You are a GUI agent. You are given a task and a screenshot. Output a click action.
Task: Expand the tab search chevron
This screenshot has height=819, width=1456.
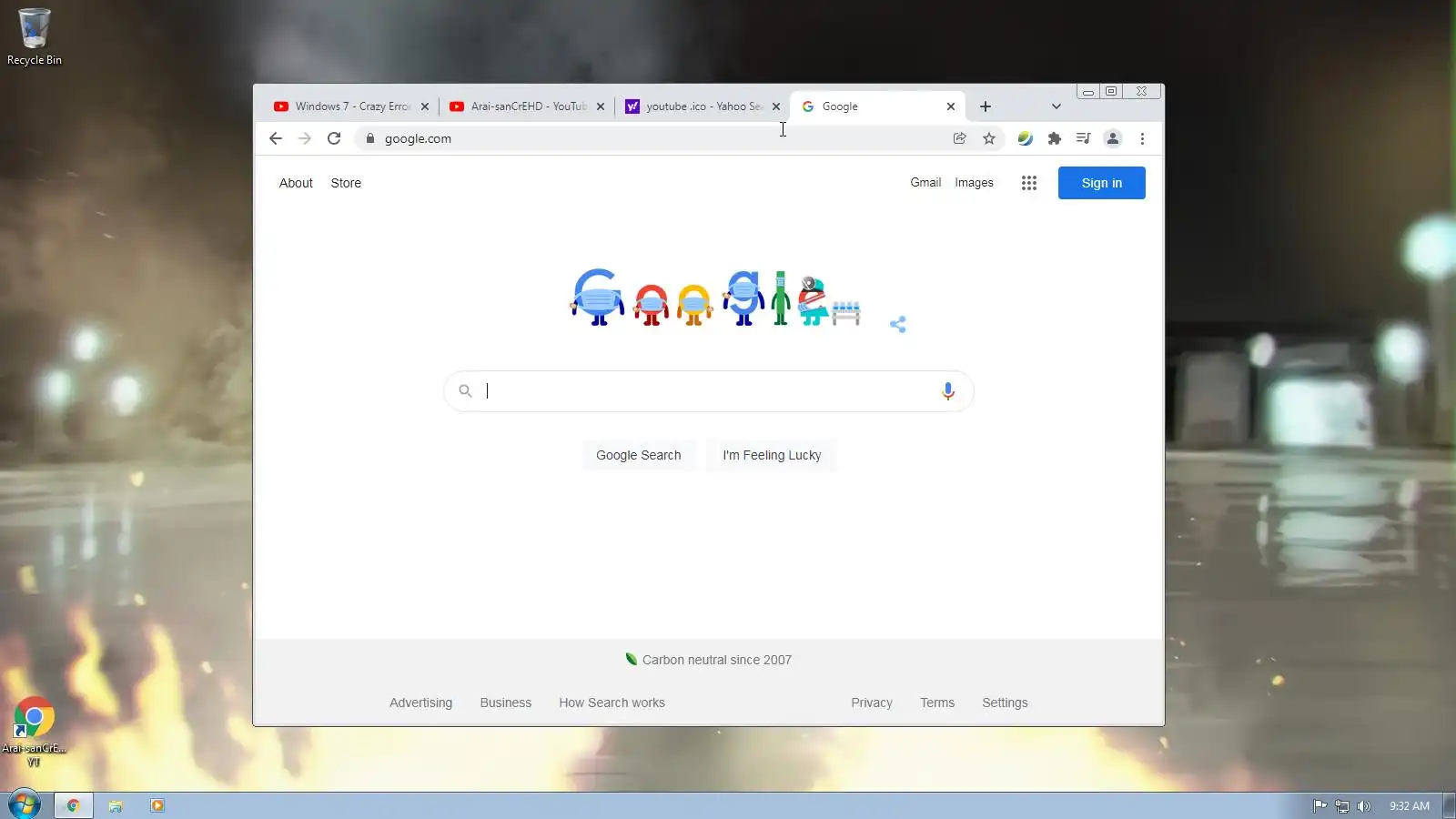coord(1056,106)
